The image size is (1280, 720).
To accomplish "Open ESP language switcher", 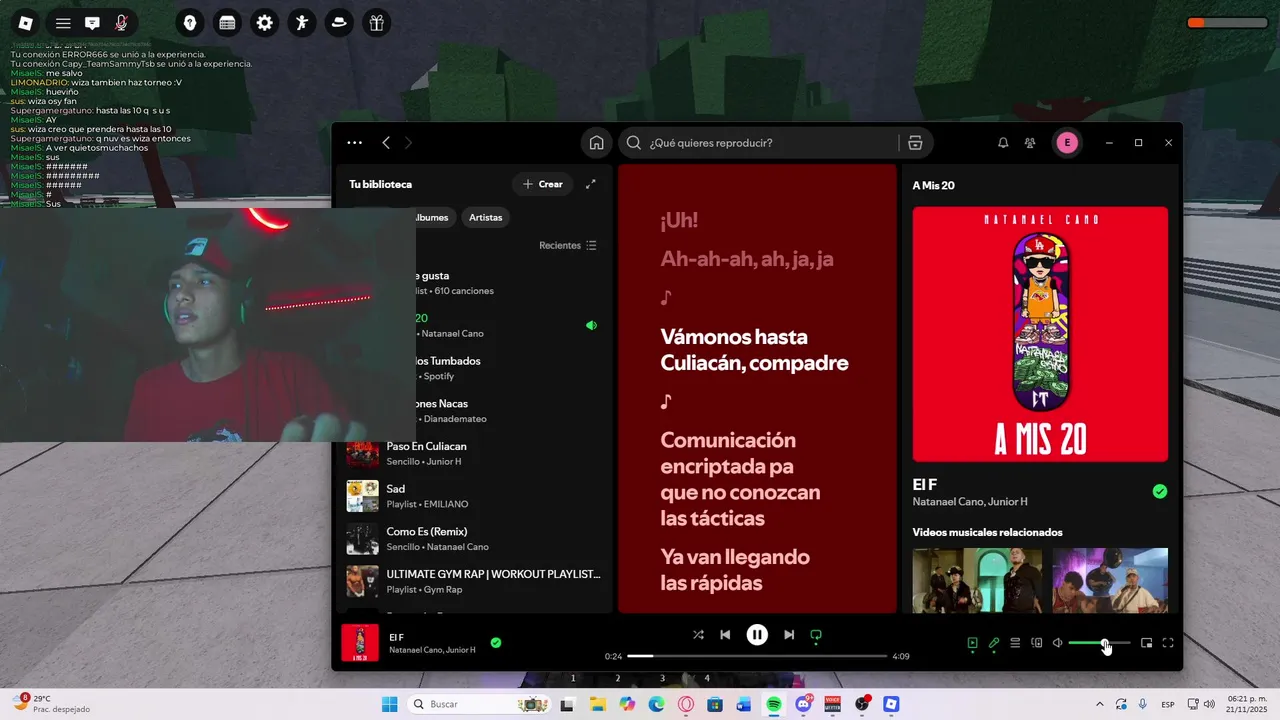I will (1168, 704).
